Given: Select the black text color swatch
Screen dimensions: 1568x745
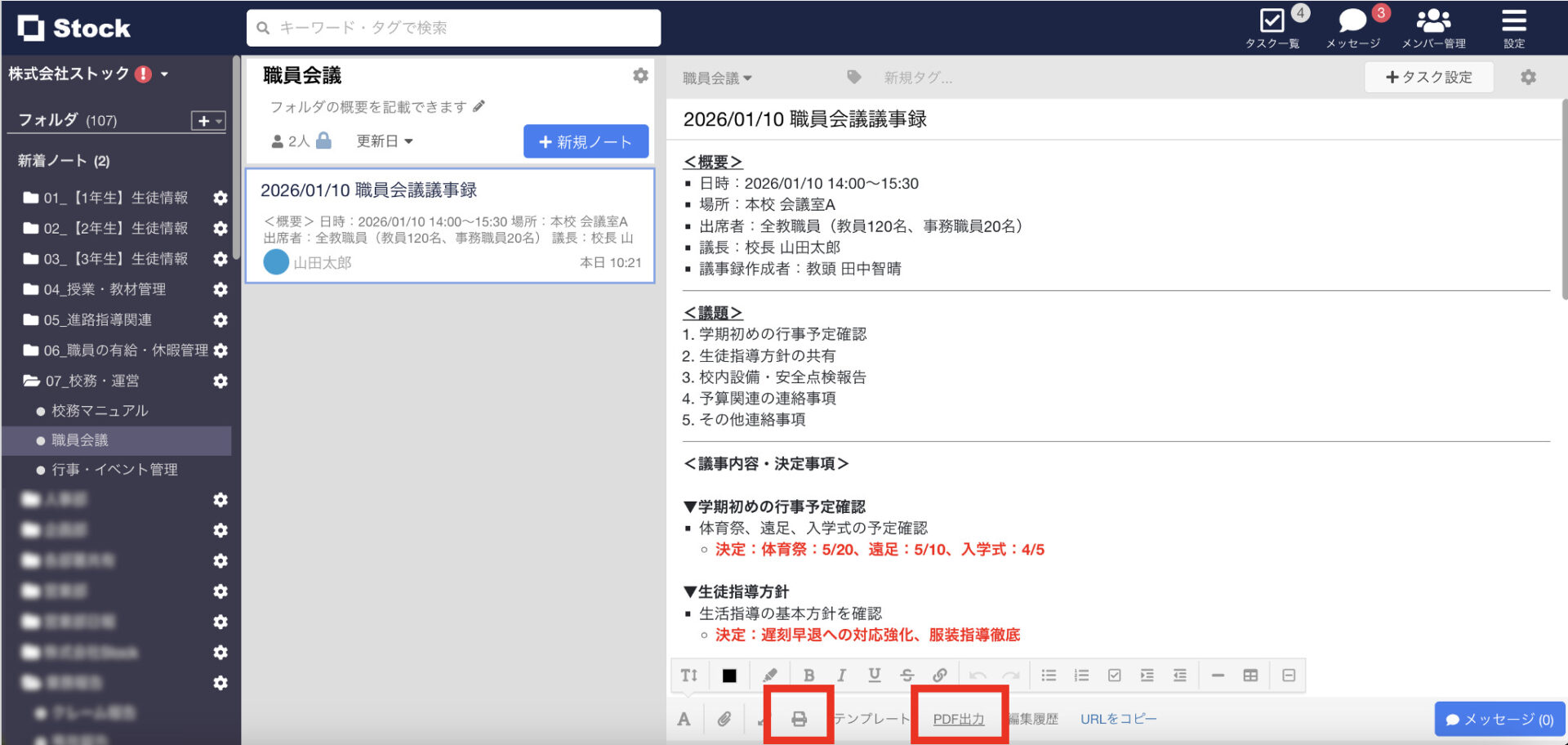Looking at the screenshot, I should 728,675.
